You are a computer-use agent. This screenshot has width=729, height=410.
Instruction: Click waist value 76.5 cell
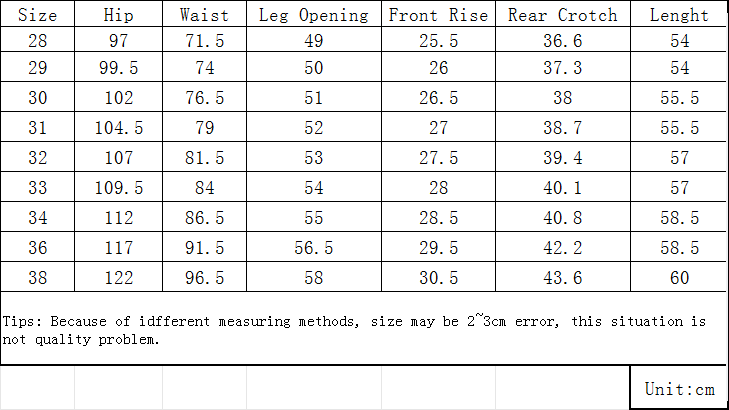205,97
